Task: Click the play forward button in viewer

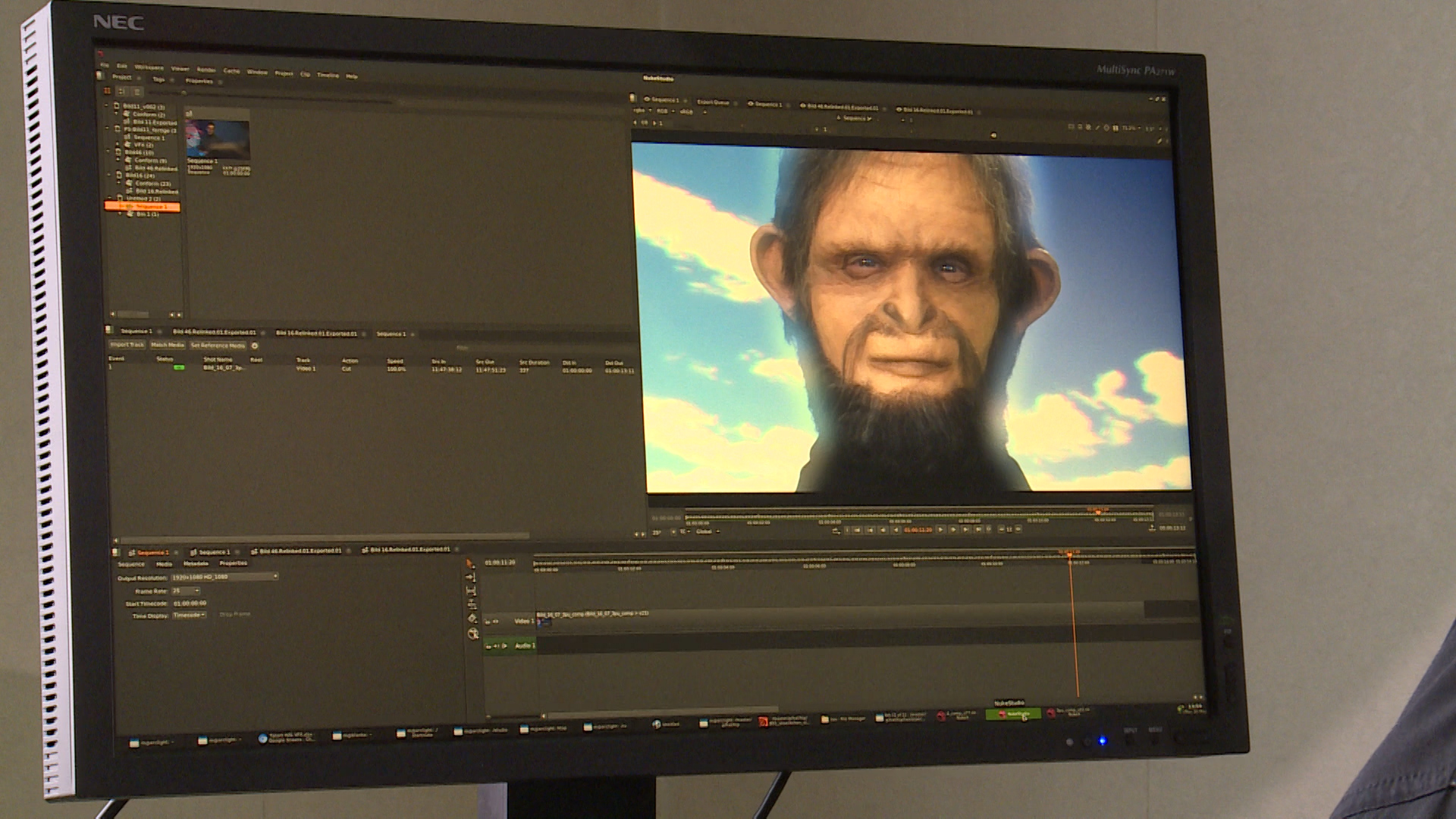Action: coord(940,529)
